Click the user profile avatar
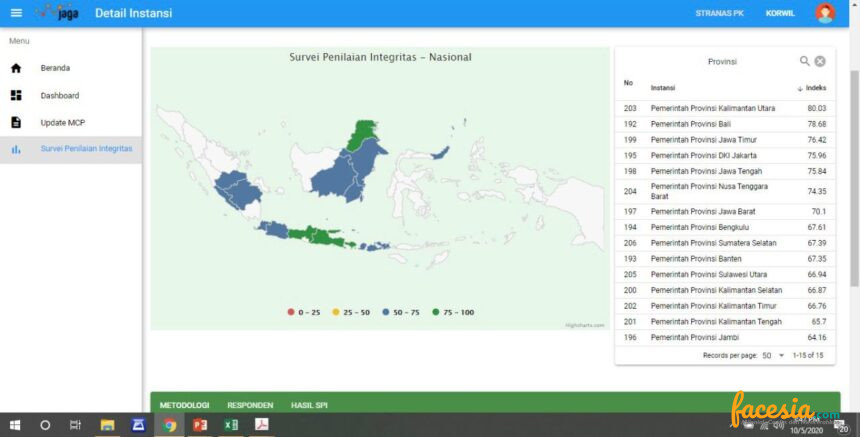Screen dimensions: 860x437 [825, 13]
